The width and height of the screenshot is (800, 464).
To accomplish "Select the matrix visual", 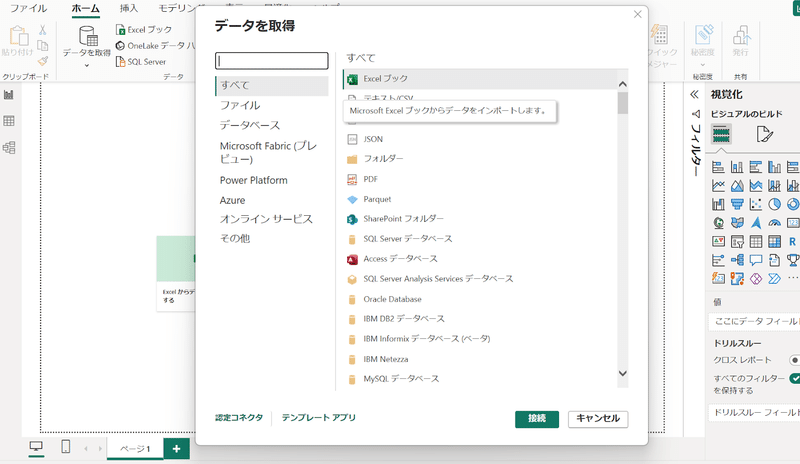I will pos(774,241).
